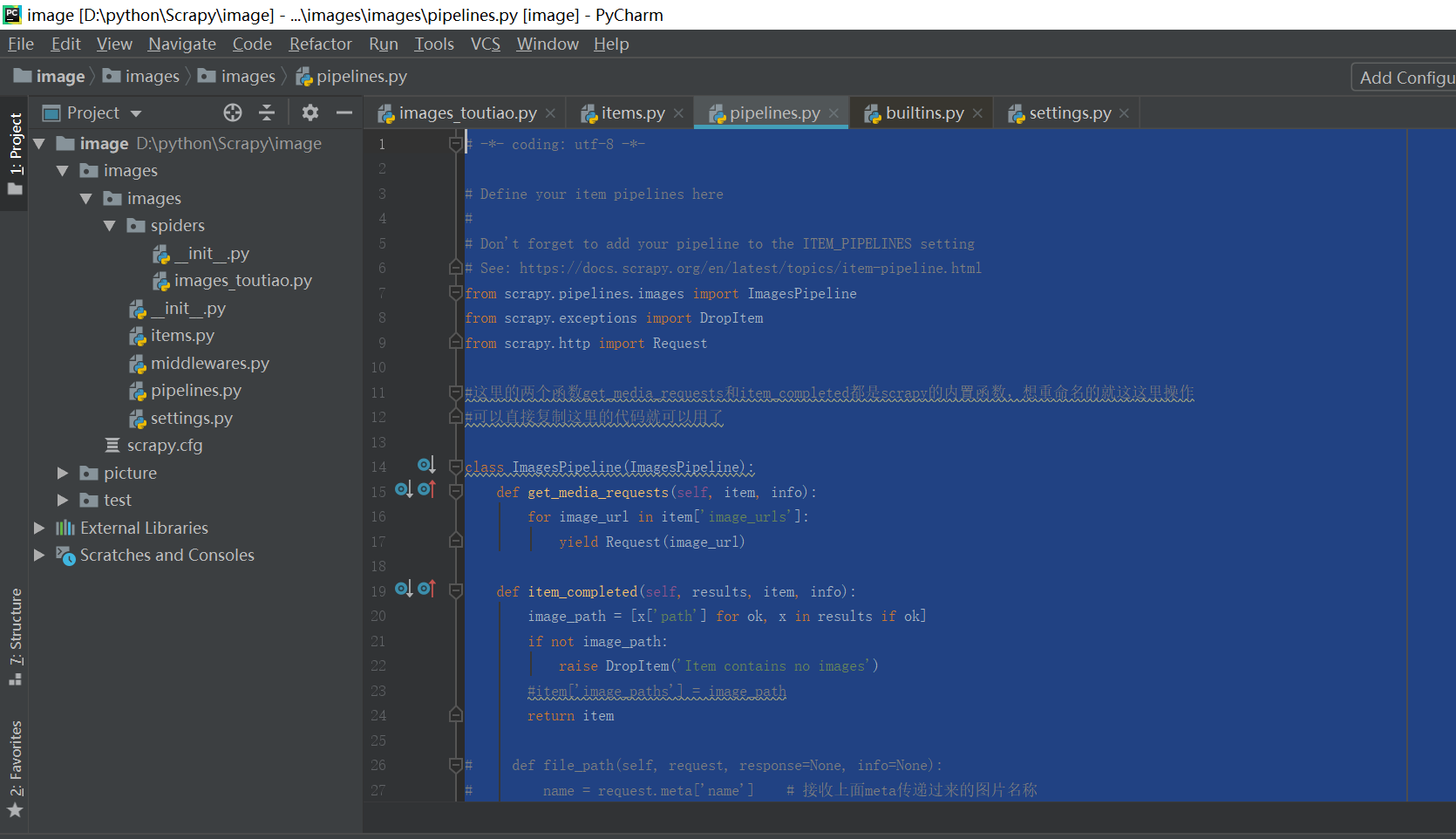1456x839 pixels.
Task: Select scrapy.cfg file in tree
Action: pos(164,446)
